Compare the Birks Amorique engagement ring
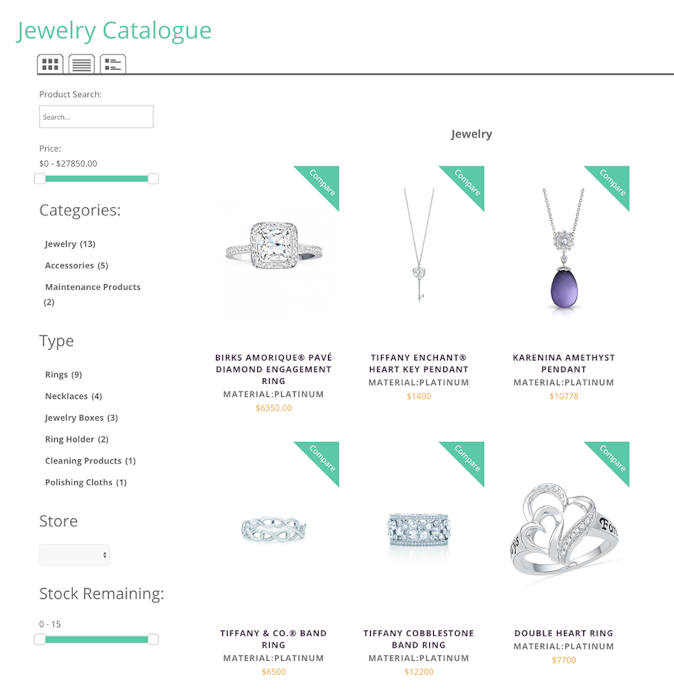Viewport: 674px width, 700px height. tap(323, 182)
